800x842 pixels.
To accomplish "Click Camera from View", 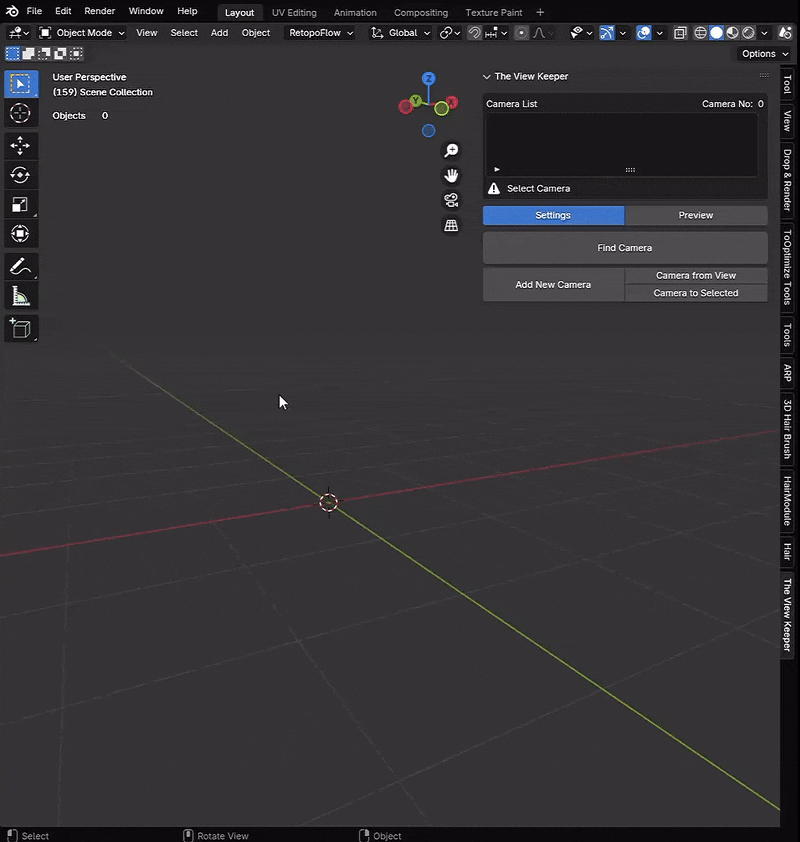I will click(696, 275).
